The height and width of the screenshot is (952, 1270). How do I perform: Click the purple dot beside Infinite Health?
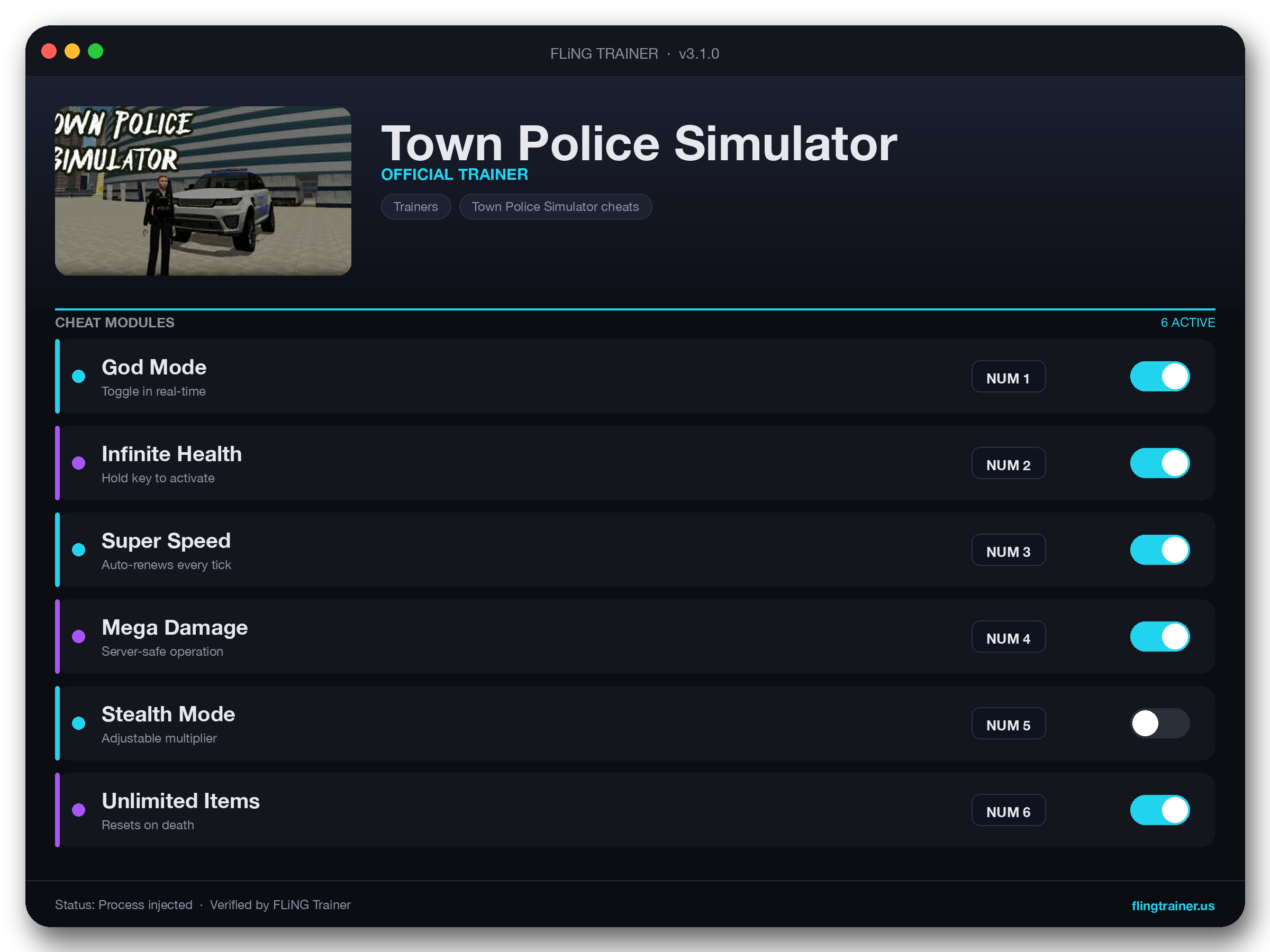pos(79,463)
